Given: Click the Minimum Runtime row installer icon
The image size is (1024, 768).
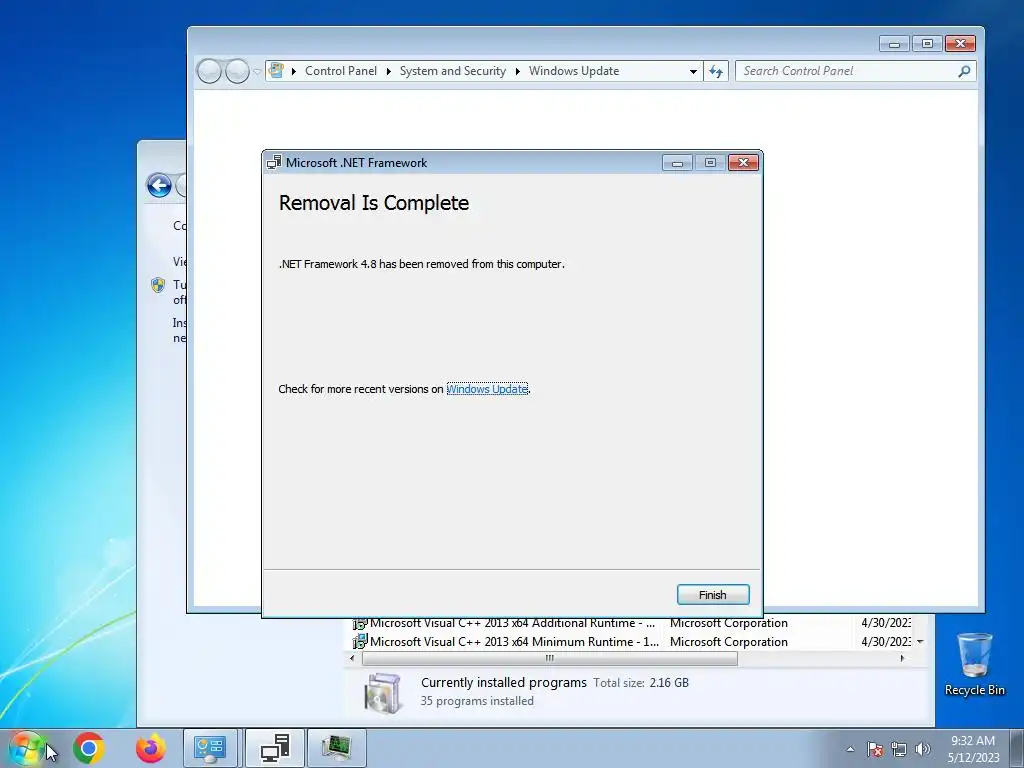Looking at the screenshot, I should tap(359, 641).
